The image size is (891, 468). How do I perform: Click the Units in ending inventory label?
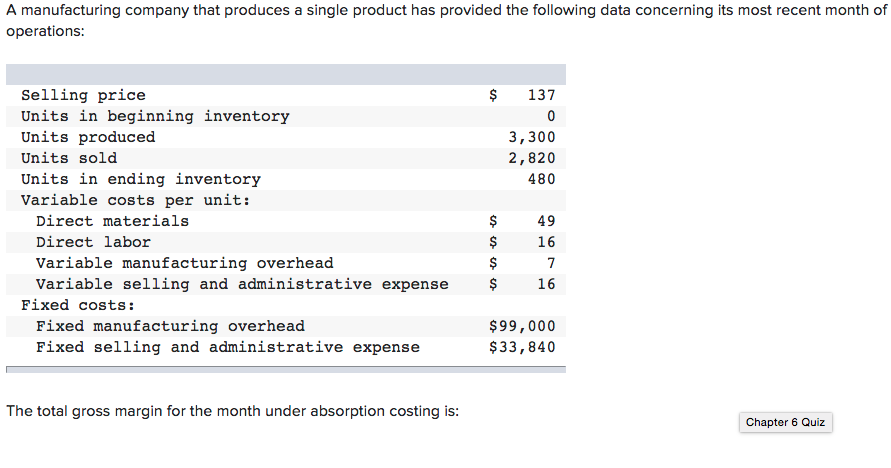coord(140,179)
